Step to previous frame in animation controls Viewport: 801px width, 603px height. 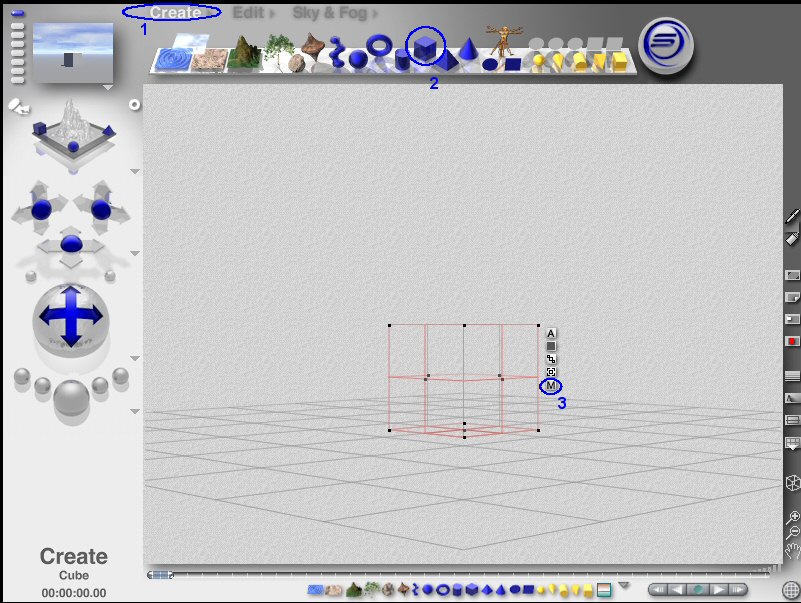(x=677, y=590)
